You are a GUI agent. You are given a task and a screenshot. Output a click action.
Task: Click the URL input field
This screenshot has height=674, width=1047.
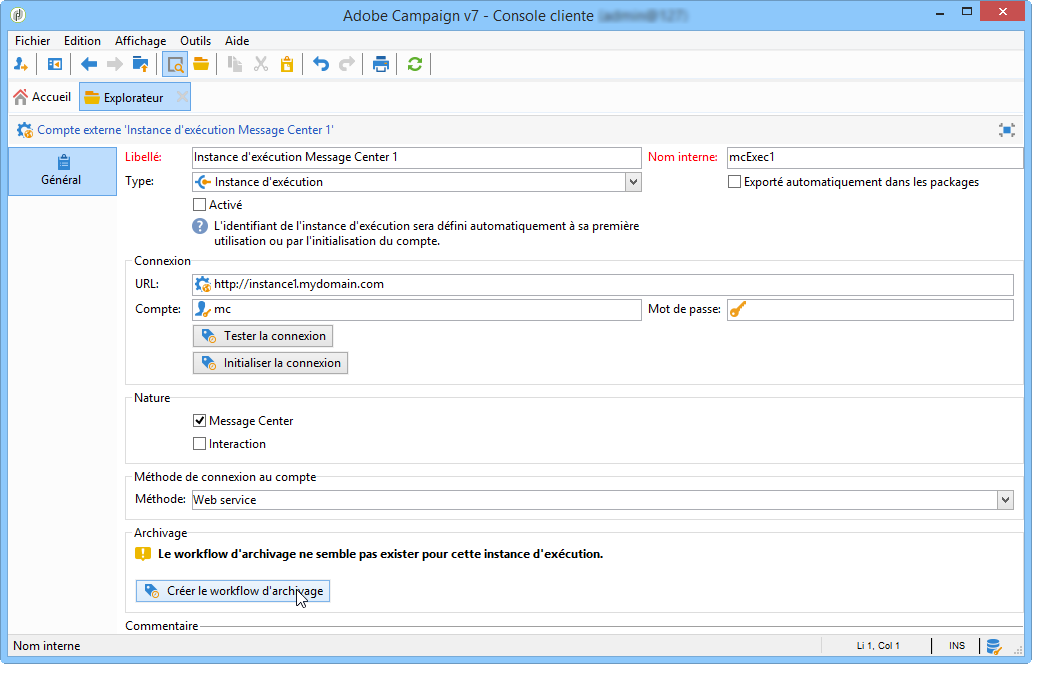[x=602, y=285]
